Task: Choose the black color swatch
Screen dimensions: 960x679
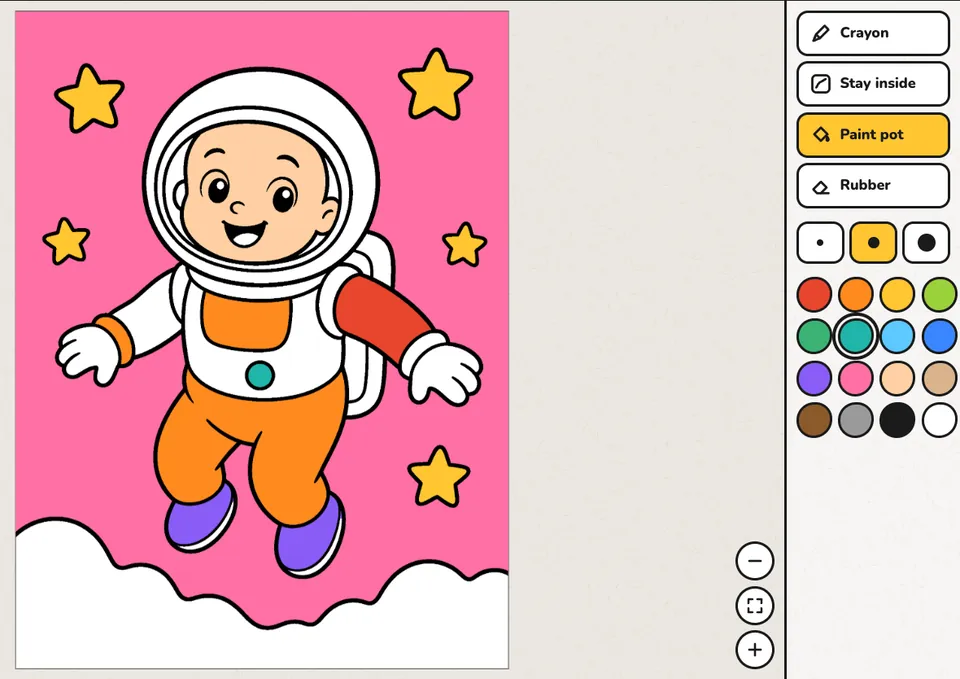Action: tap(897, 420)
